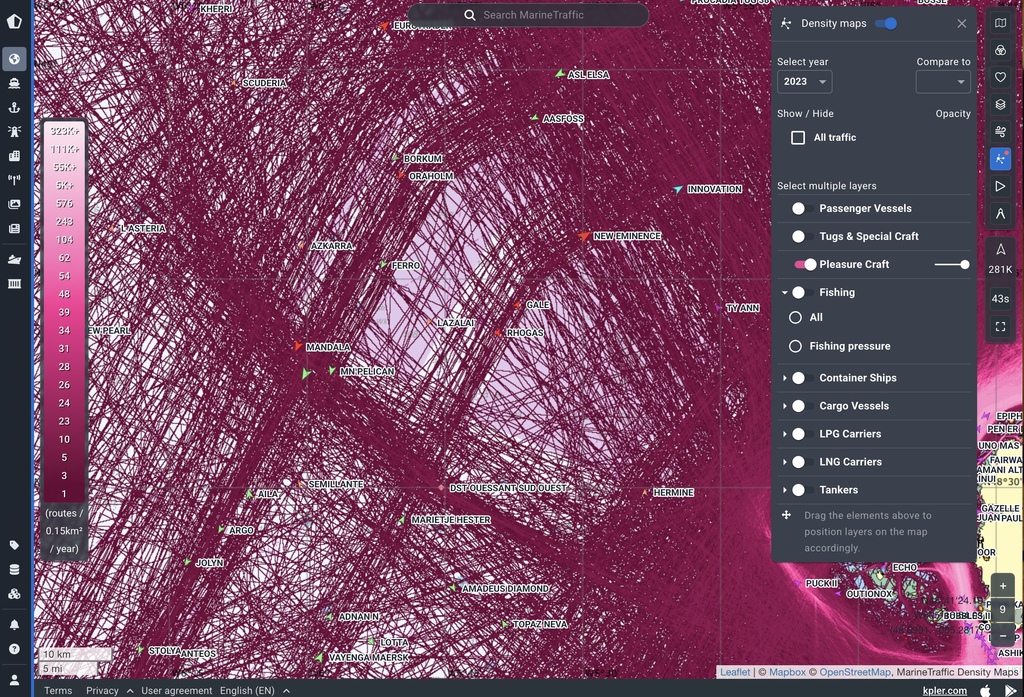
Task: Select the Fishing All radio button
Action: (x=795, y=317)
